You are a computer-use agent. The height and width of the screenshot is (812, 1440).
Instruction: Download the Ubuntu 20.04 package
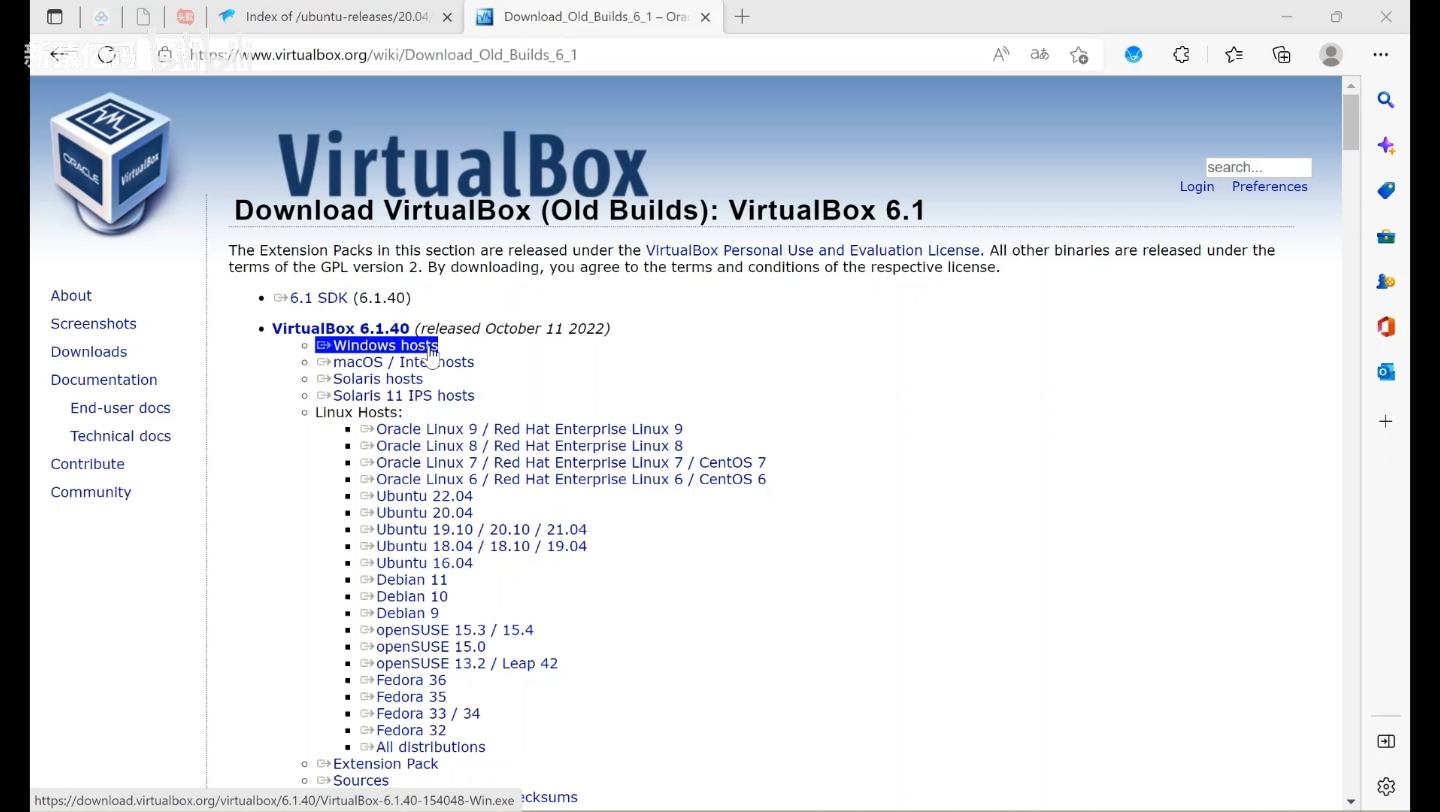pos(416,513)
